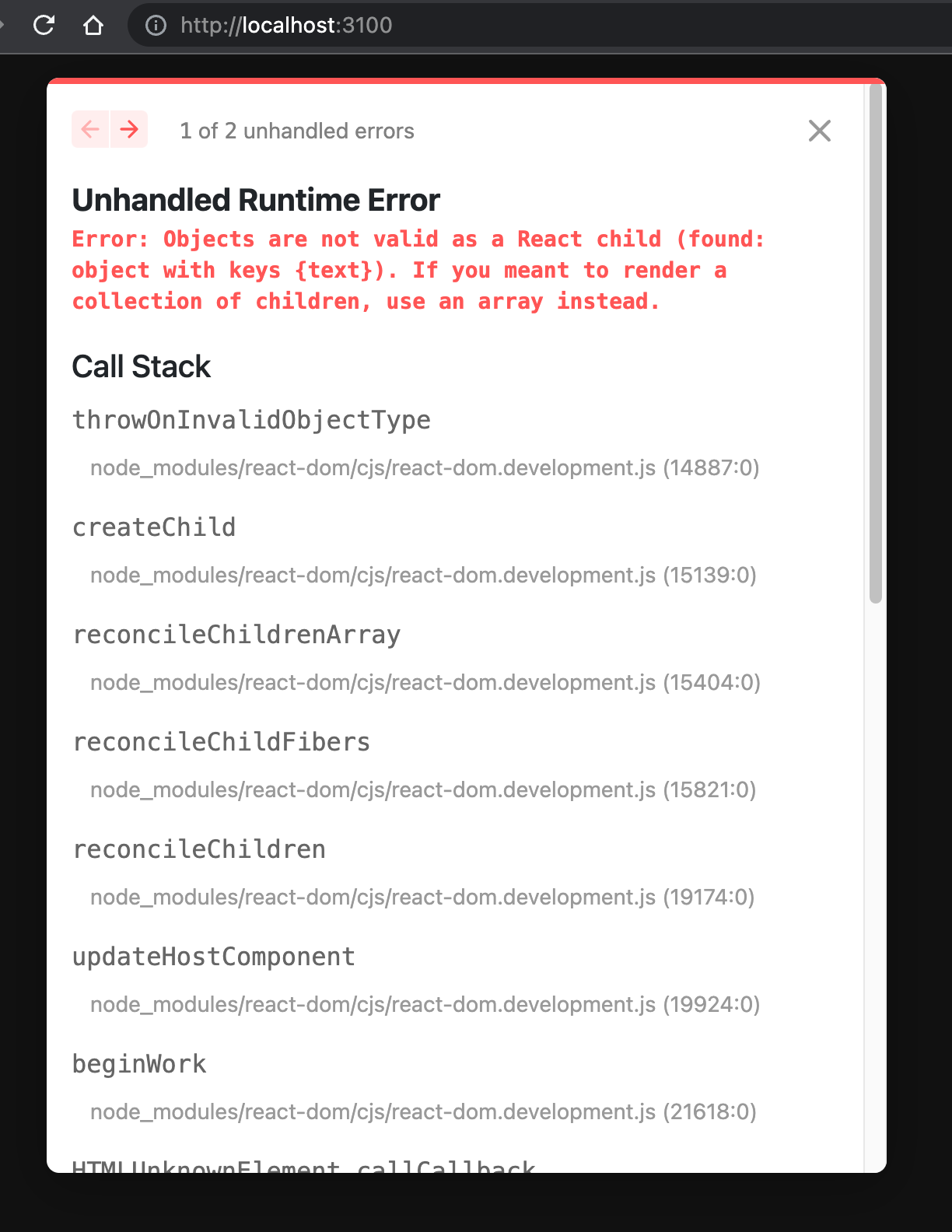Click the circled info icon beside localhost URL
952x1232 pixels.
click(155, 25)
